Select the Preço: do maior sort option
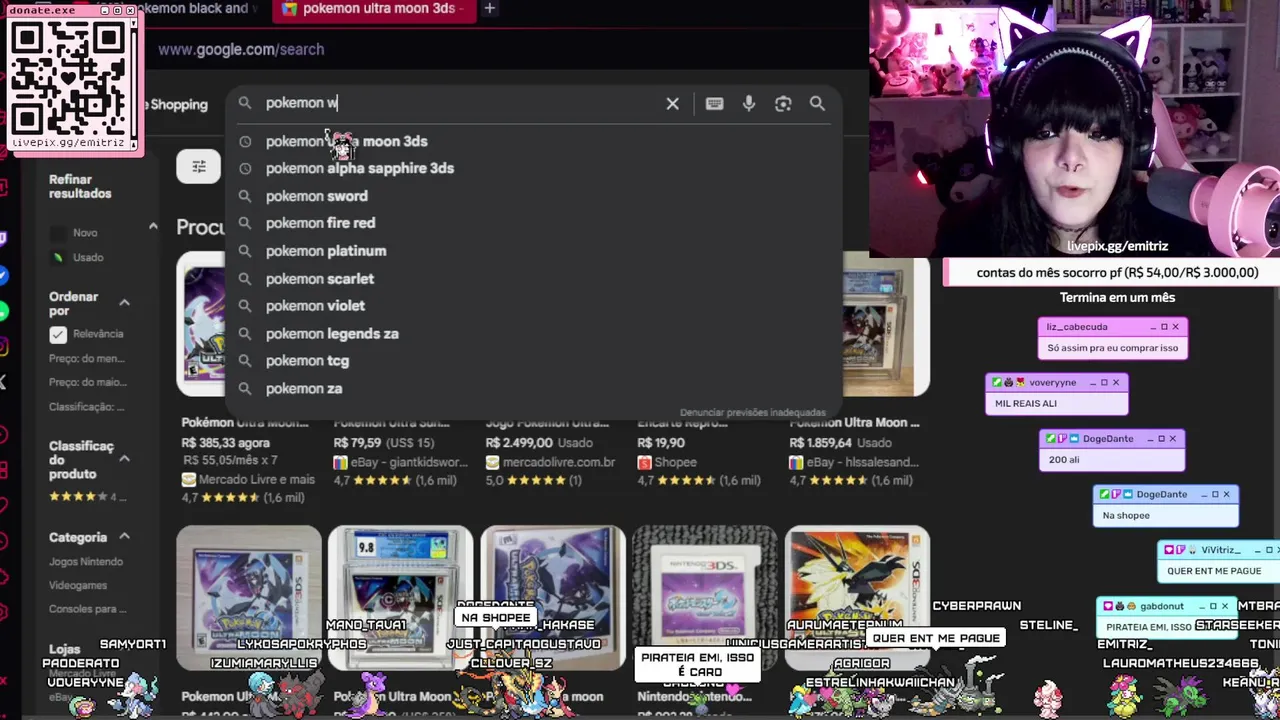This screenshot has height=720, width=1280. point(88,382)
